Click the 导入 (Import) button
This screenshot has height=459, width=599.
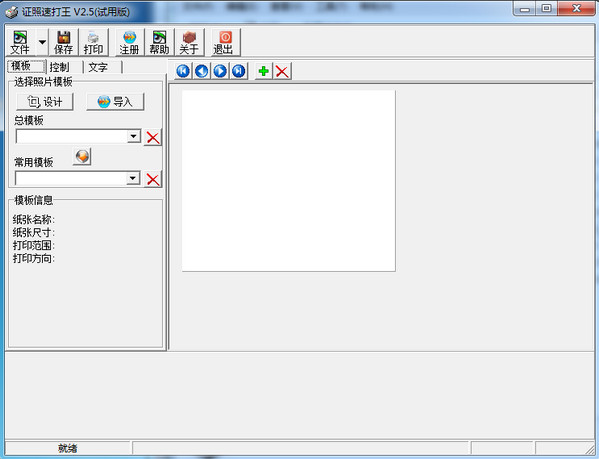tap(115, 102)
